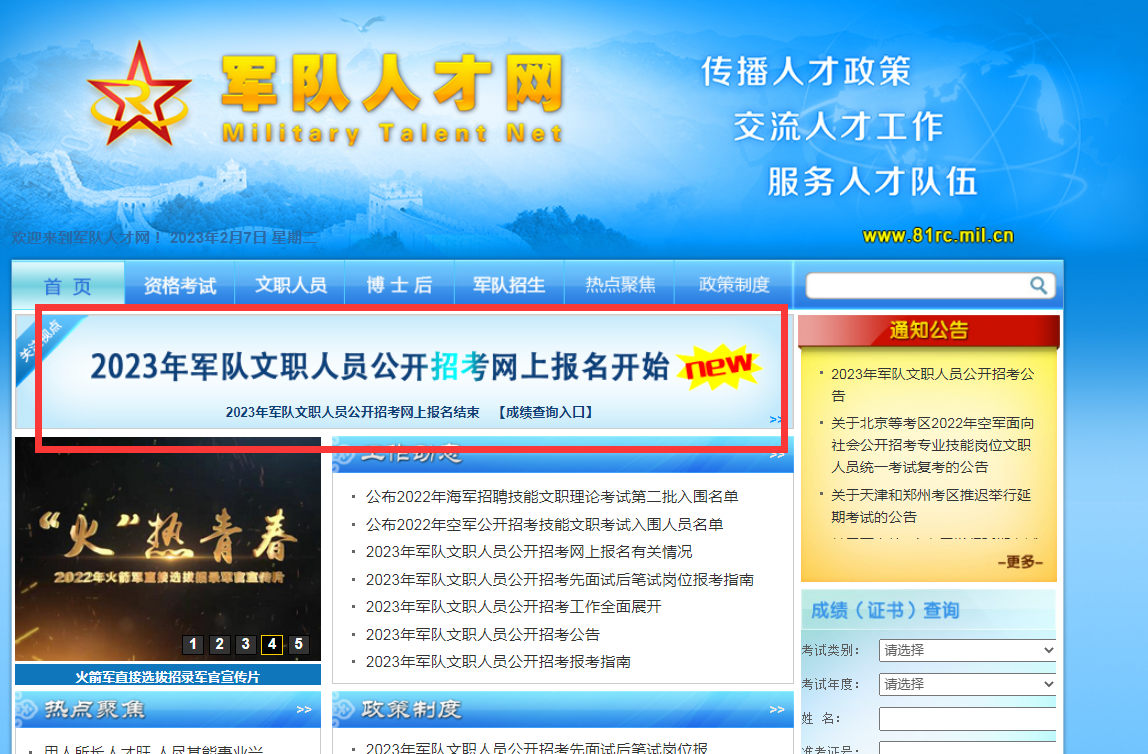Open 公布2022年海军招聘技能文职理论考试第二批入围名单
This screenshot has height=754, width=1148.
552,497
